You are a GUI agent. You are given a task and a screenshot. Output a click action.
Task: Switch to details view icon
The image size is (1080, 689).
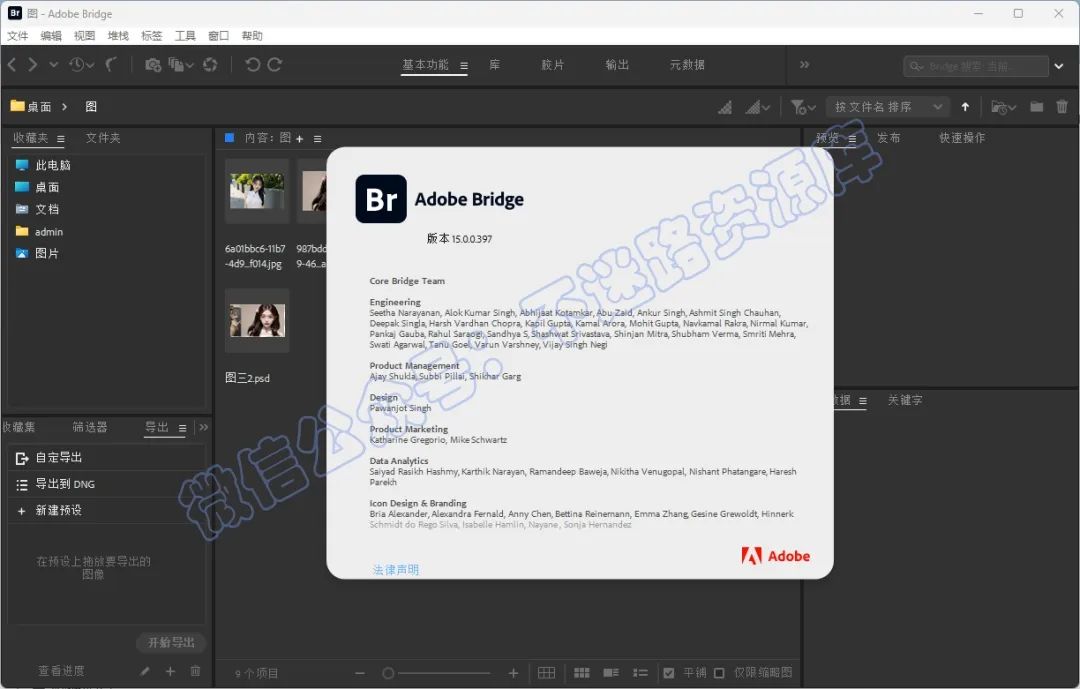tap(611, 673)
